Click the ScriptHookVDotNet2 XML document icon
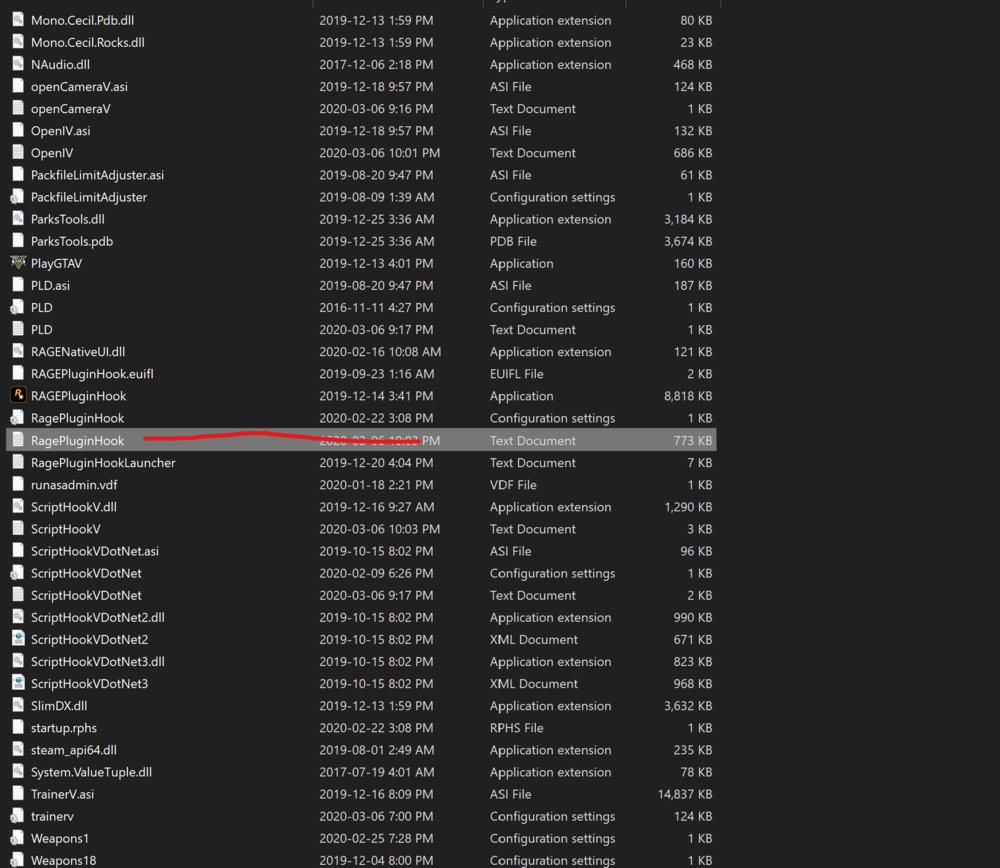 17,639
